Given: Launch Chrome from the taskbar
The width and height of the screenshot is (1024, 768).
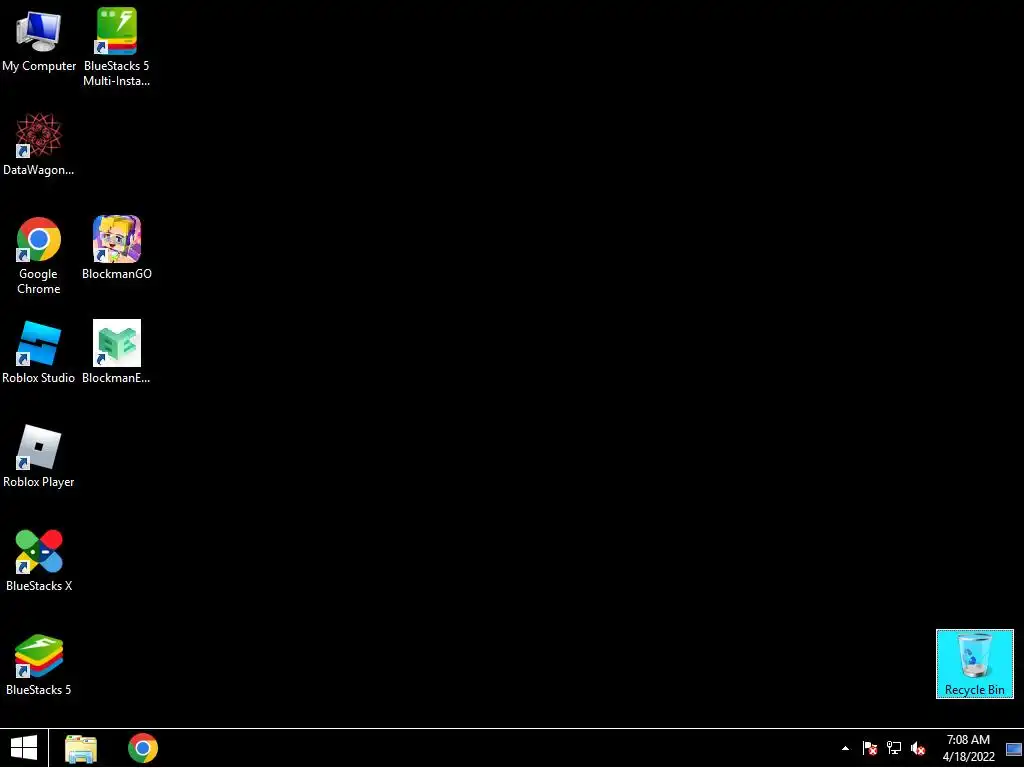Looking at the screenshot, I should (x=143, y=748).
